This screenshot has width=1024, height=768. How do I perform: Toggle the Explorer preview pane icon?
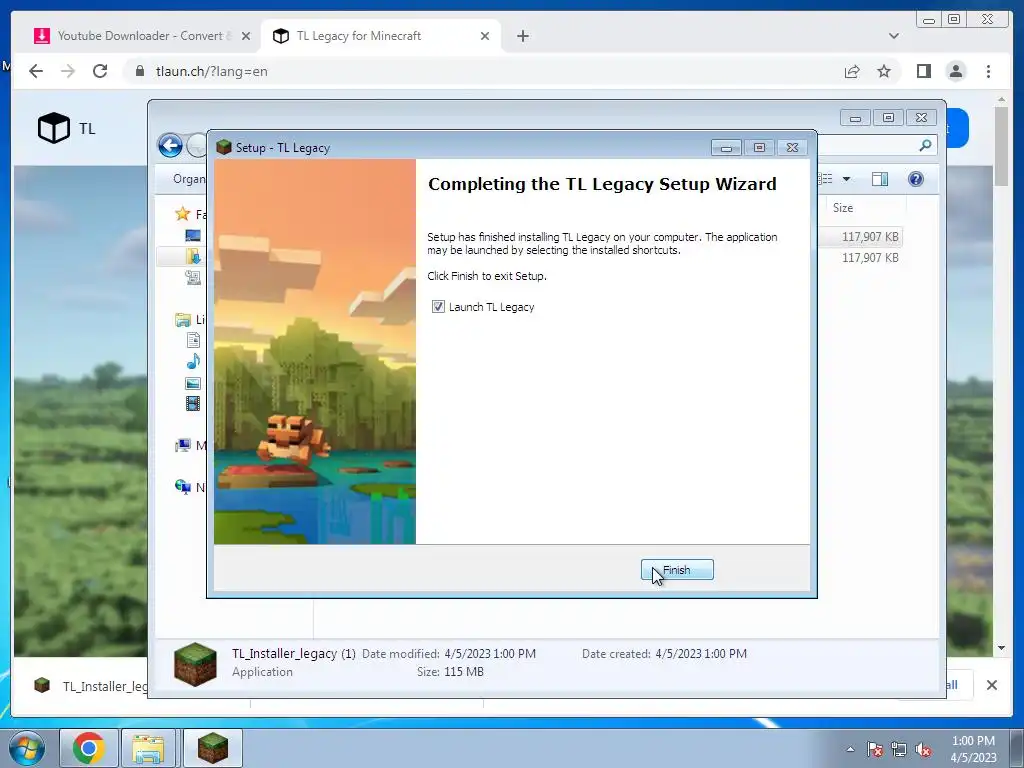(880, 179)
